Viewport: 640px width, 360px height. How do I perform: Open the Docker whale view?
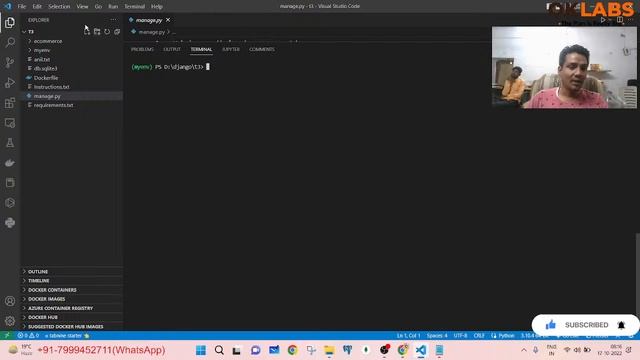coord(10,162)
